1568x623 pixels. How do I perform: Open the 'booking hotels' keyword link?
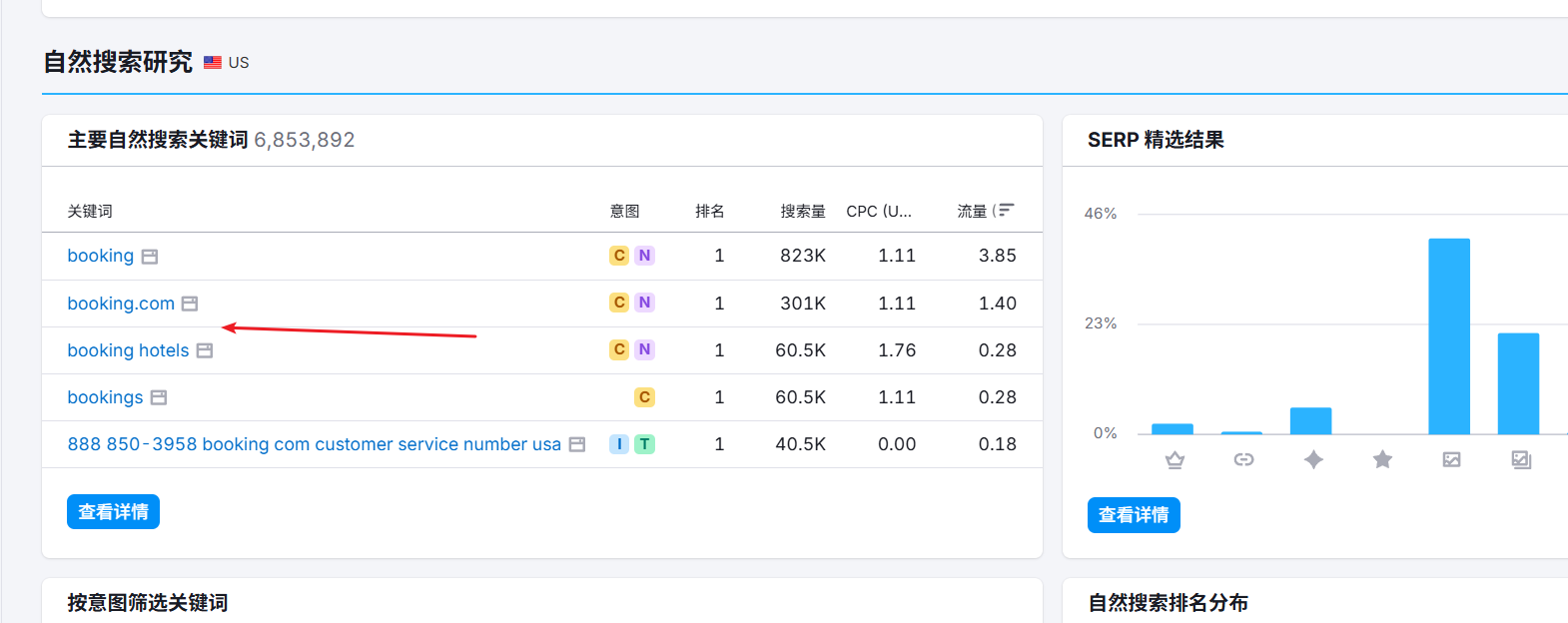(128, 350)
